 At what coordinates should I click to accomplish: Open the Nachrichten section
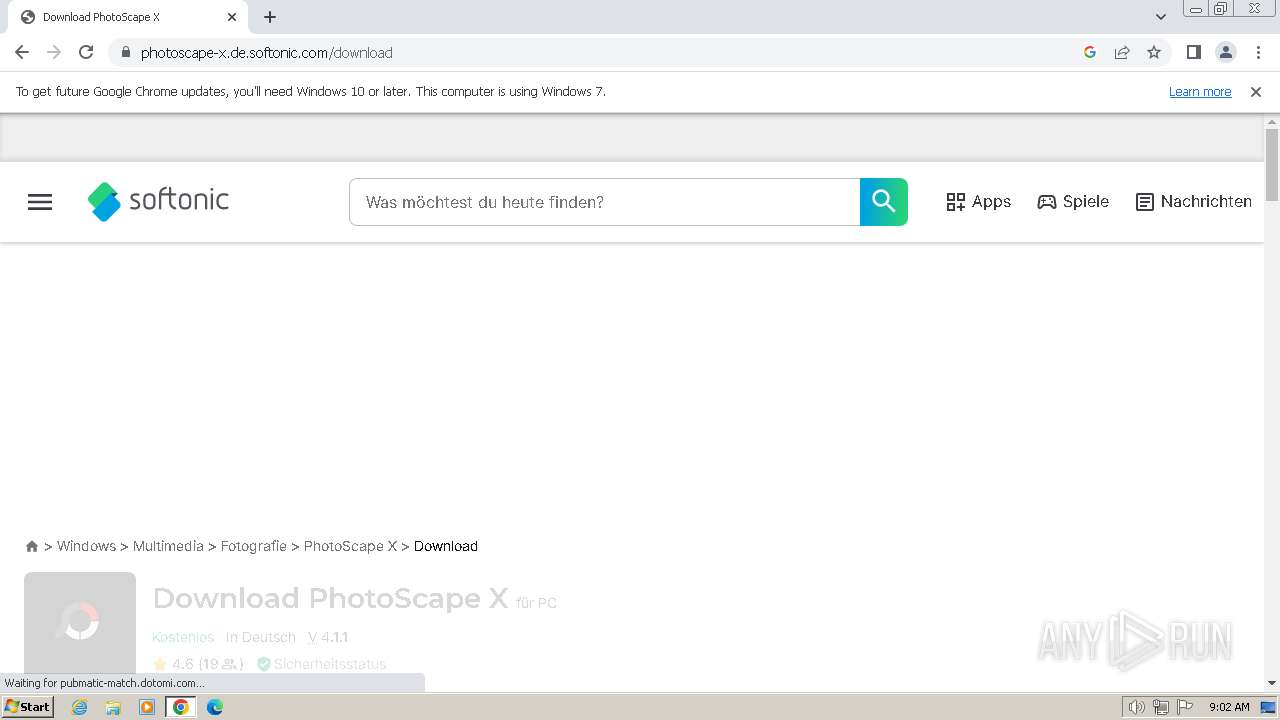(x=1194, y=202)
